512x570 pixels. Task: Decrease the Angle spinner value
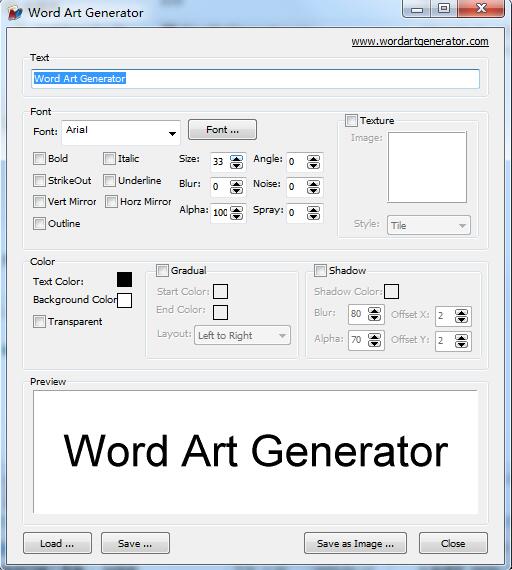click(x=313, y=165)
